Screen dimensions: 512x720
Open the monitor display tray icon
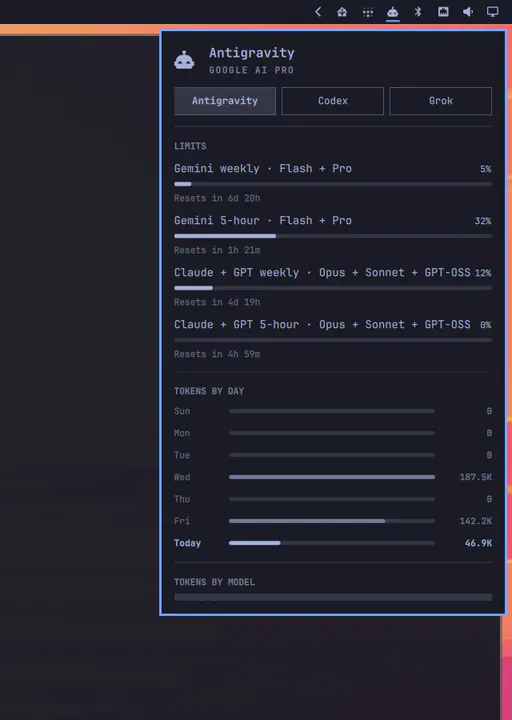click(x=493, y=11)
